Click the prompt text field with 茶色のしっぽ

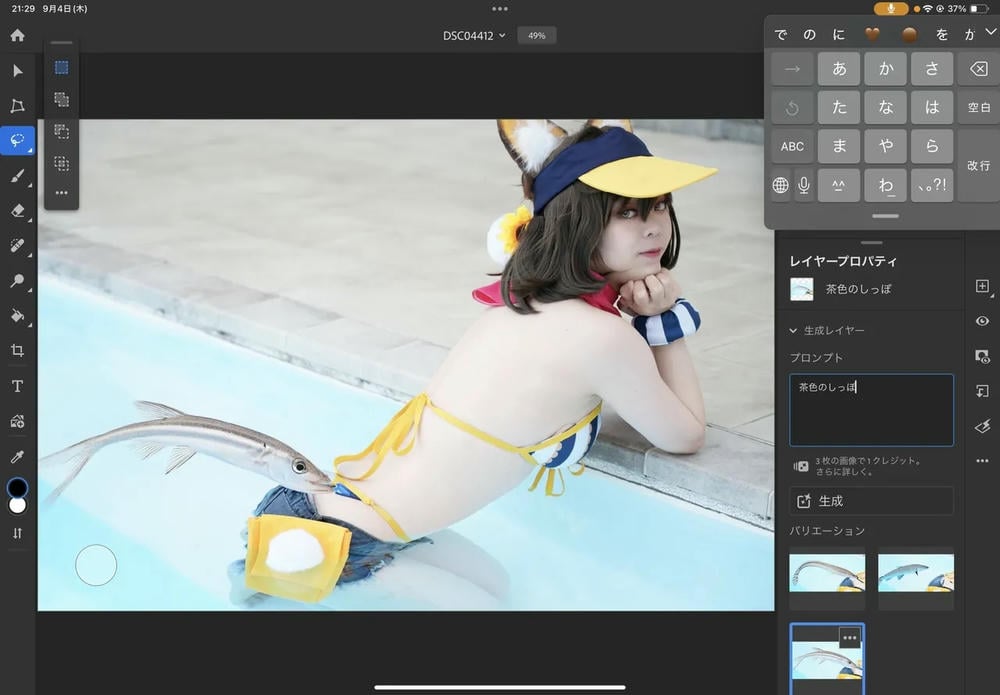pyautogui.click(x=870, y=410)
